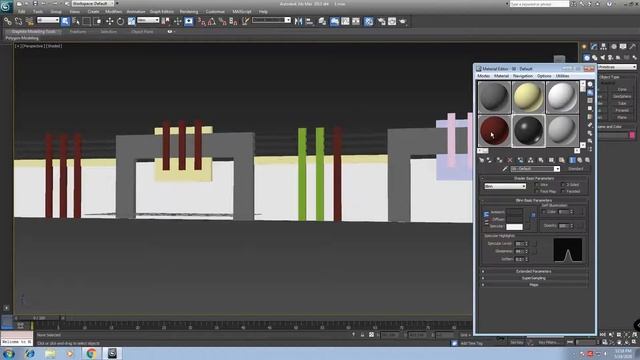
Task: Click Assign Material to Selection icon
Action: click(x=499, y=160)
